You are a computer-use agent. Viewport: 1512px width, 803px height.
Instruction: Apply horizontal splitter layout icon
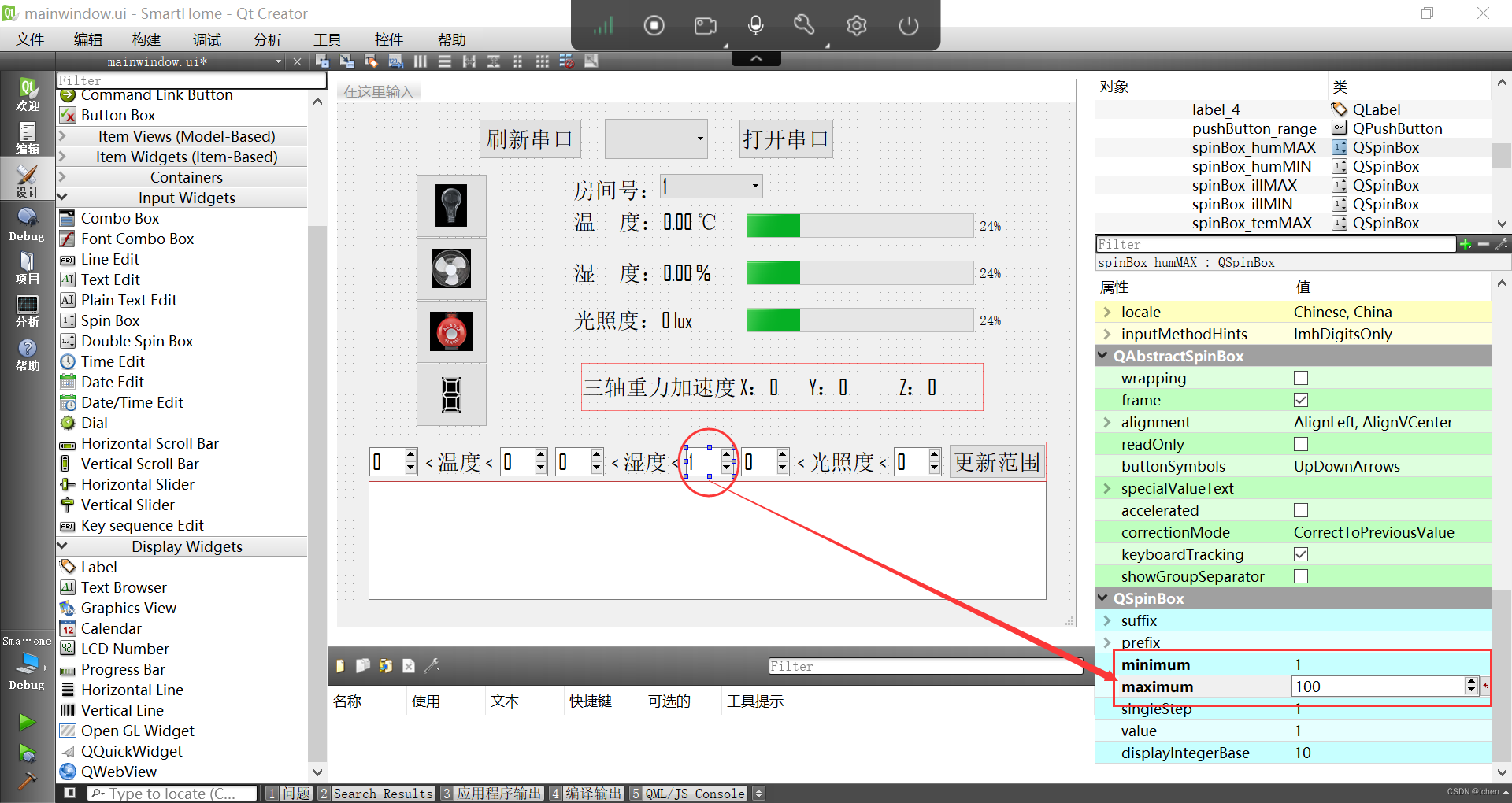coord(469,61)
